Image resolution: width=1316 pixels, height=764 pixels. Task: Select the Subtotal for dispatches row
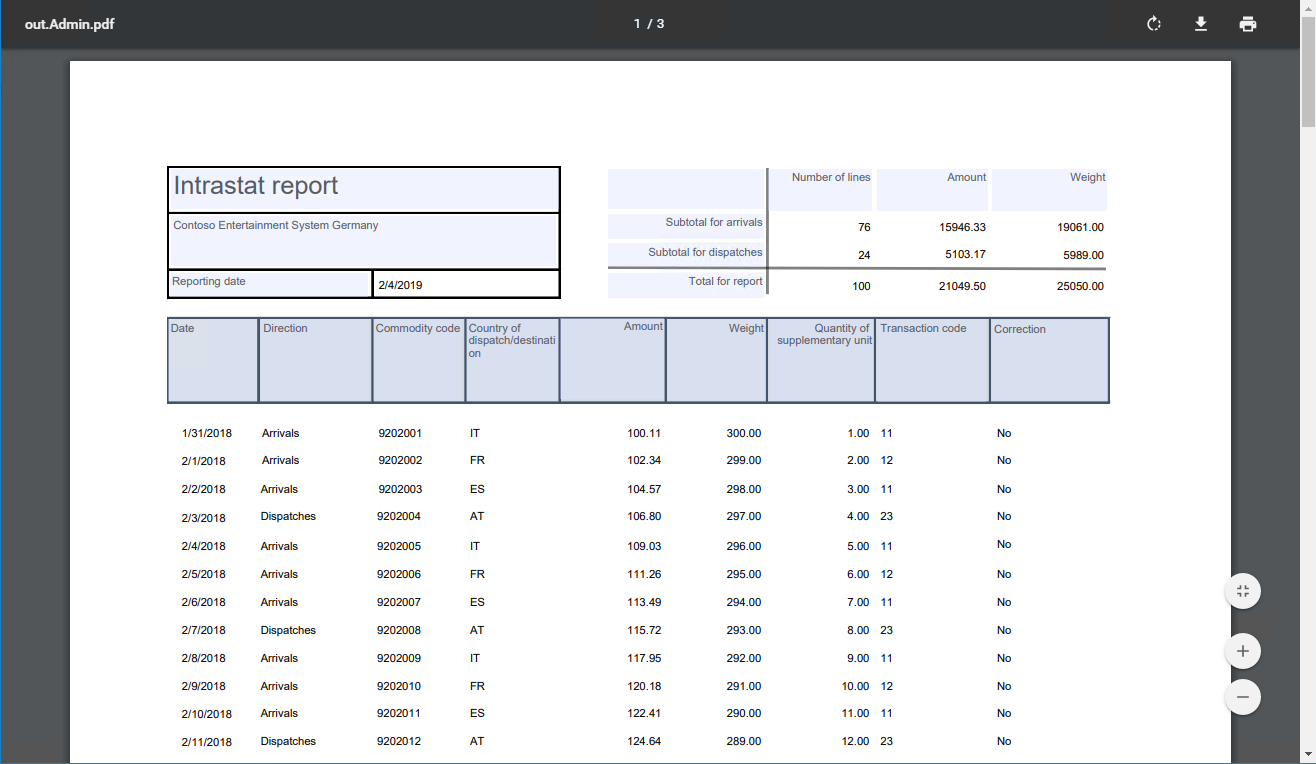point(703,251)
